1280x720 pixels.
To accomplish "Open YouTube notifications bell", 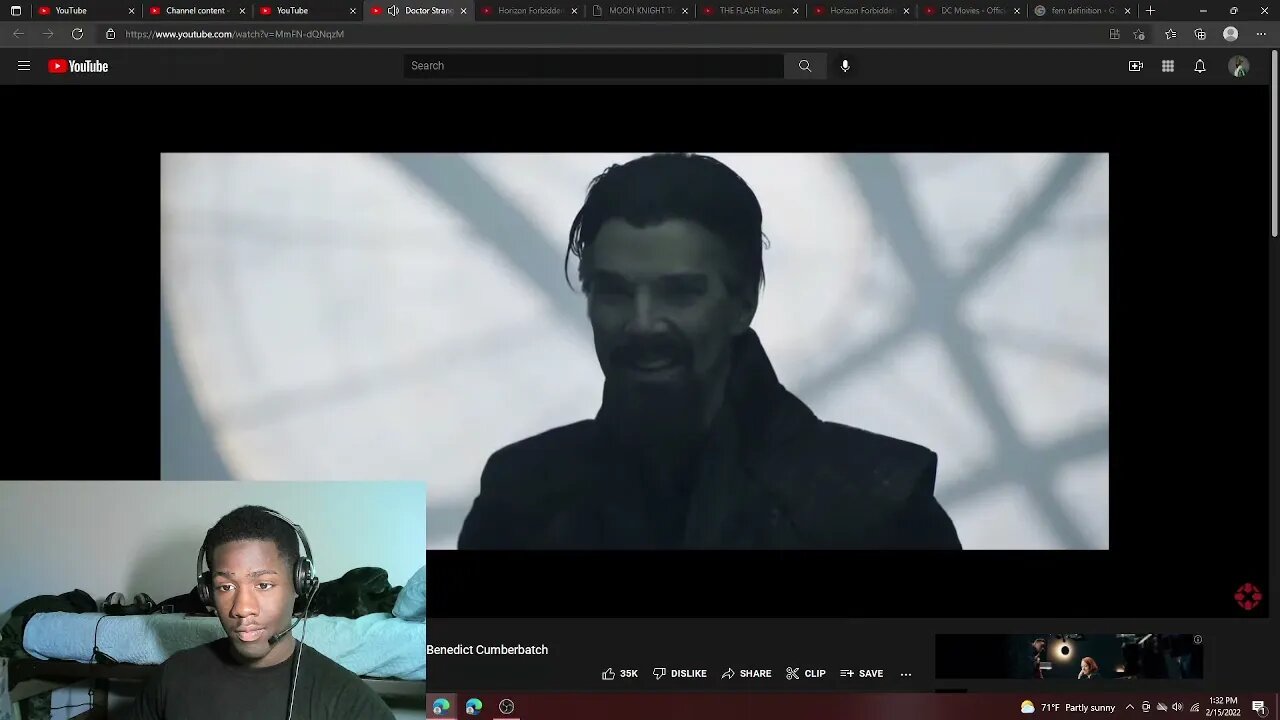I will (x=1200, y=66).
